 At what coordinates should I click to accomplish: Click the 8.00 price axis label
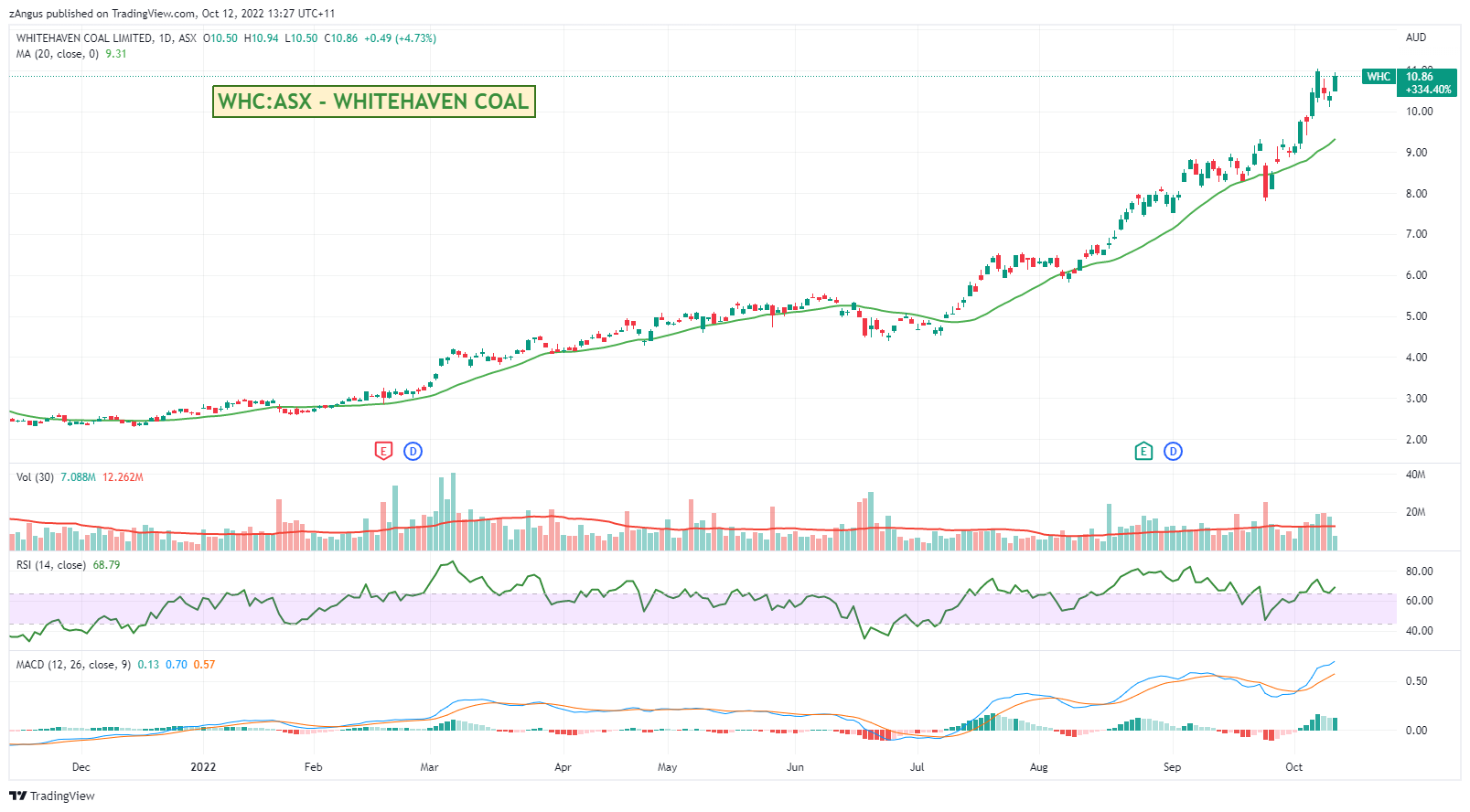click(1417, 194)
